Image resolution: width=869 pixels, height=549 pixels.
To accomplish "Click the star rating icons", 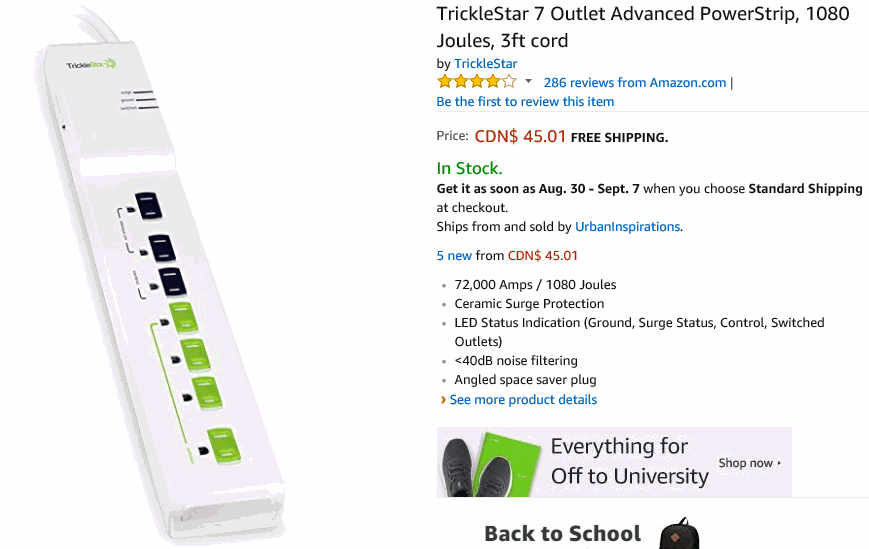I will 477,82.
